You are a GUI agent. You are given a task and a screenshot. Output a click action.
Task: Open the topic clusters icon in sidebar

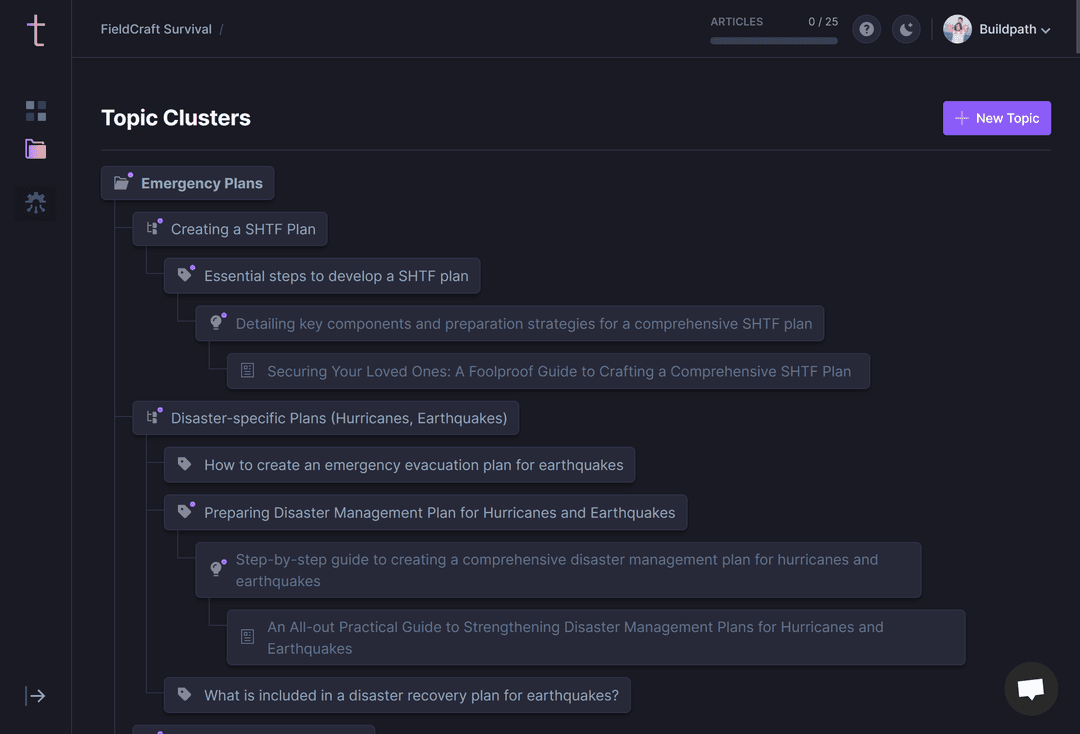pos(35,202)
